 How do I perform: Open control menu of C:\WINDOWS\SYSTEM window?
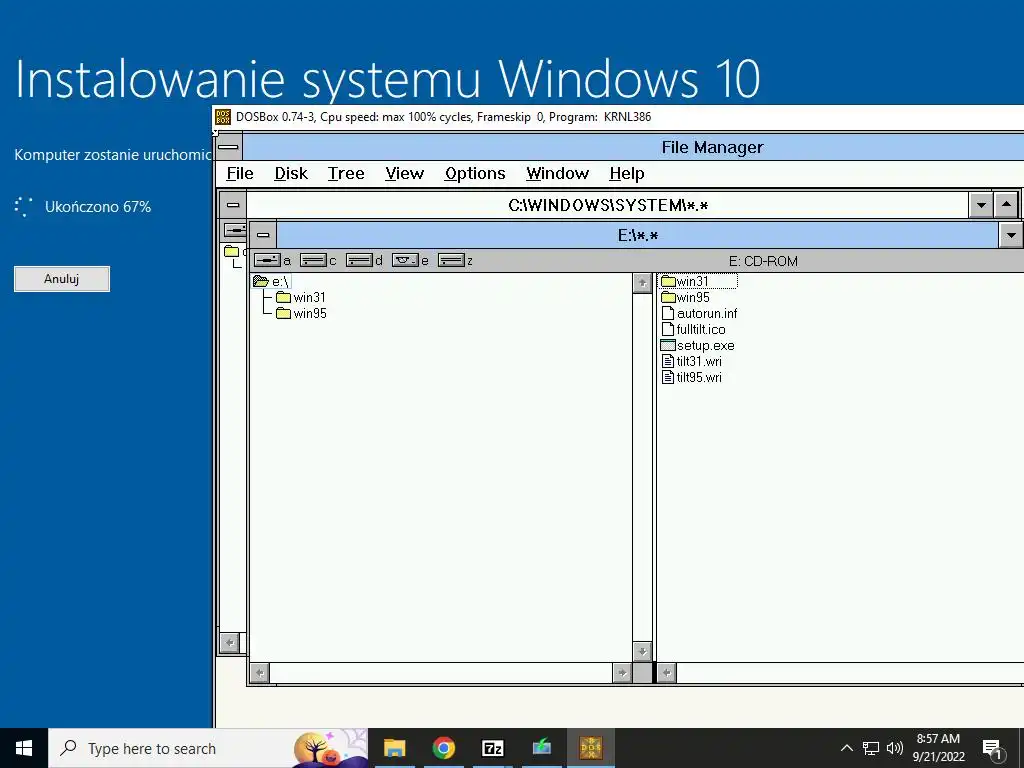point(232,205)
